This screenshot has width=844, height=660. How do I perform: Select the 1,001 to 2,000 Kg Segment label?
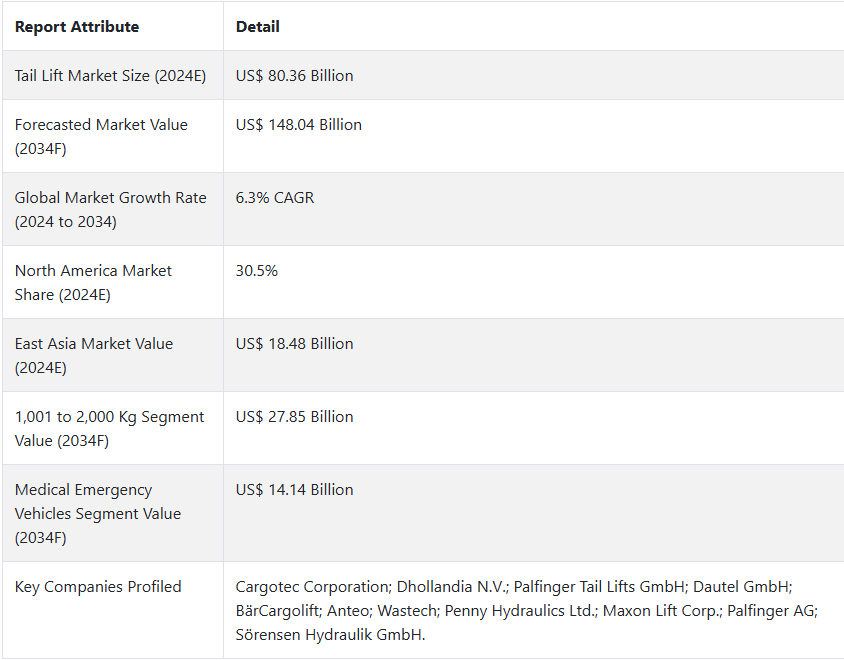[109, 429]
